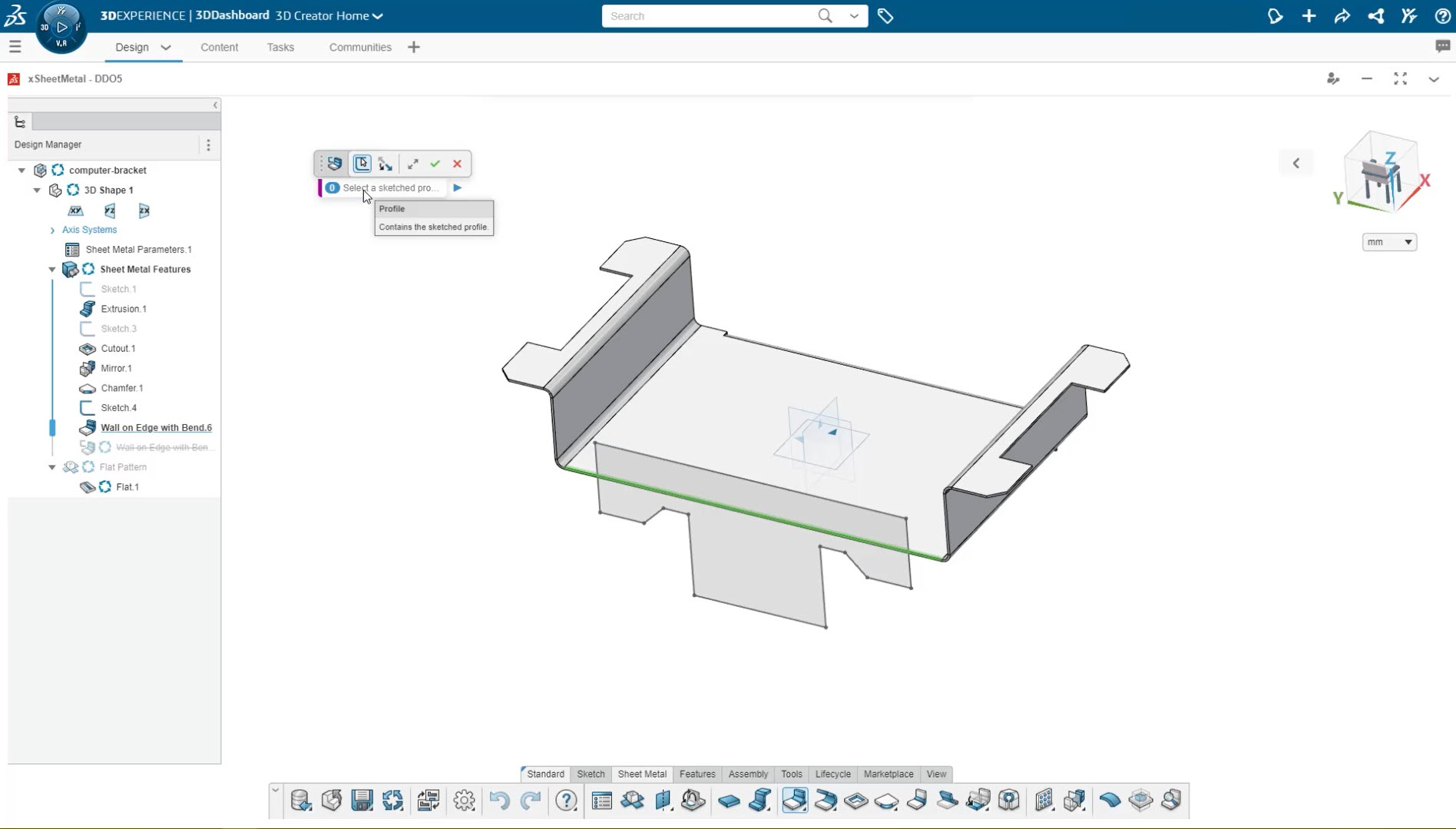The width and height of the screenshot is (1456, 829).
Task: Open the 3D Creator Home dashboard dropdown
Action: coord(329,16)
